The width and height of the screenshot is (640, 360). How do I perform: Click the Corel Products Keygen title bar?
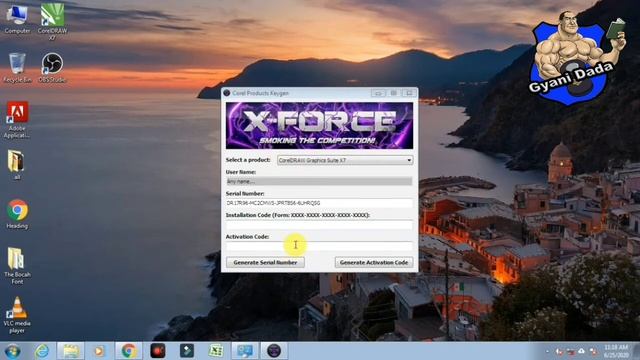click(x=296, y=93)
